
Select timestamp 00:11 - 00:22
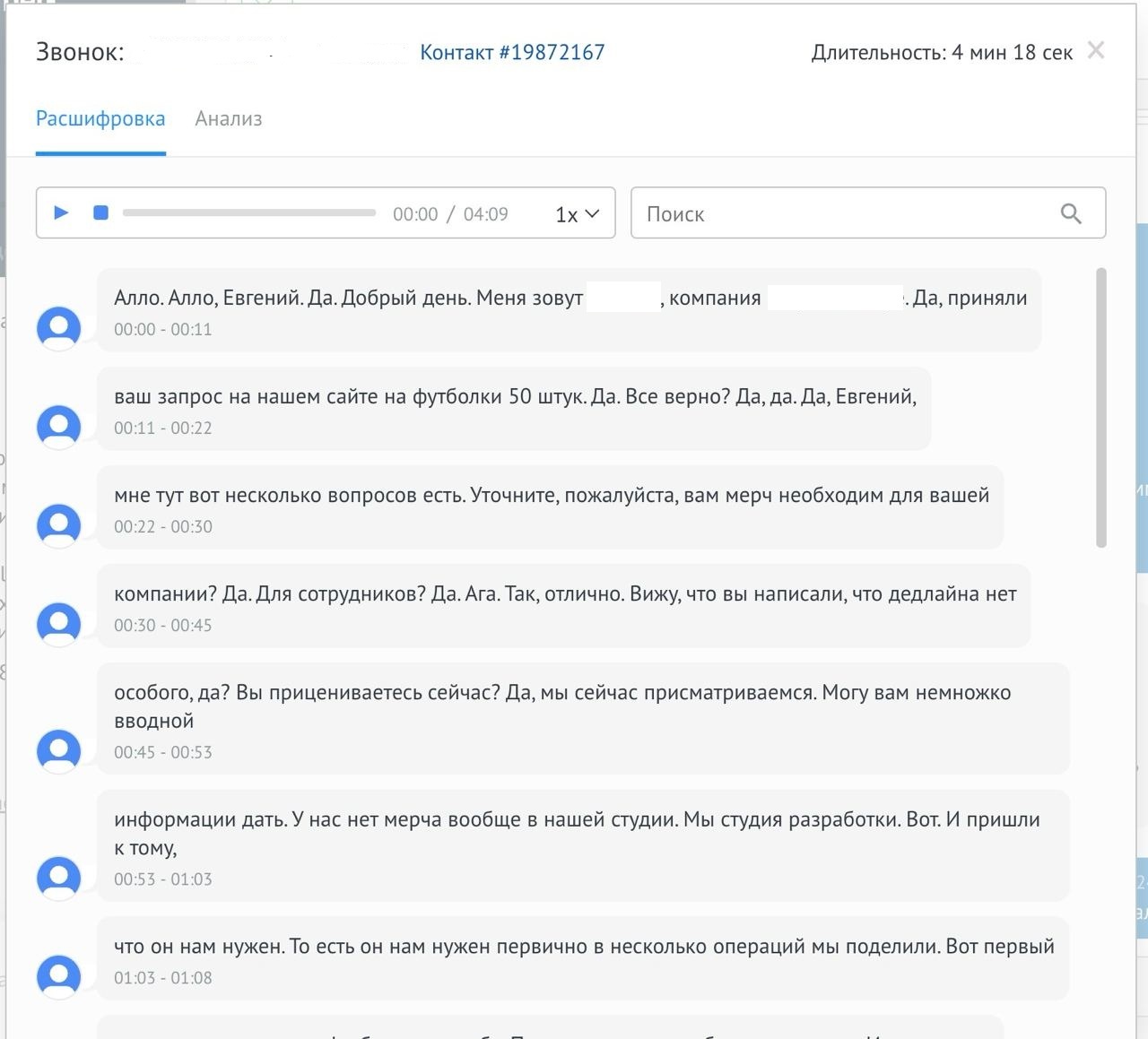pyautogui.click(x=163, y=428)
